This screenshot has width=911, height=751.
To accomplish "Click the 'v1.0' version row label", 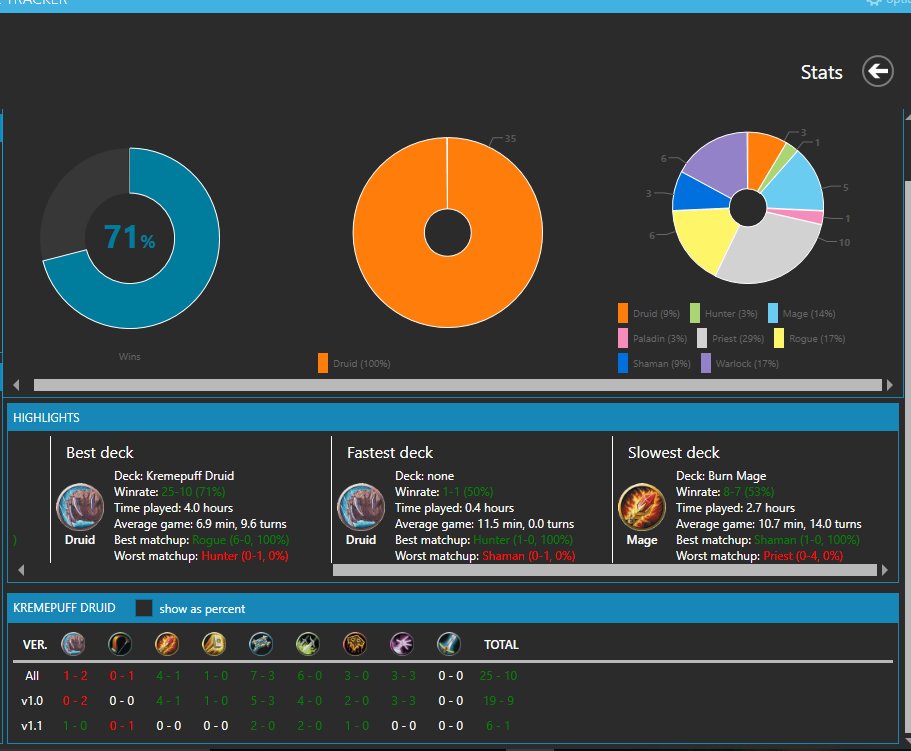I will click(x=32, y=700).
